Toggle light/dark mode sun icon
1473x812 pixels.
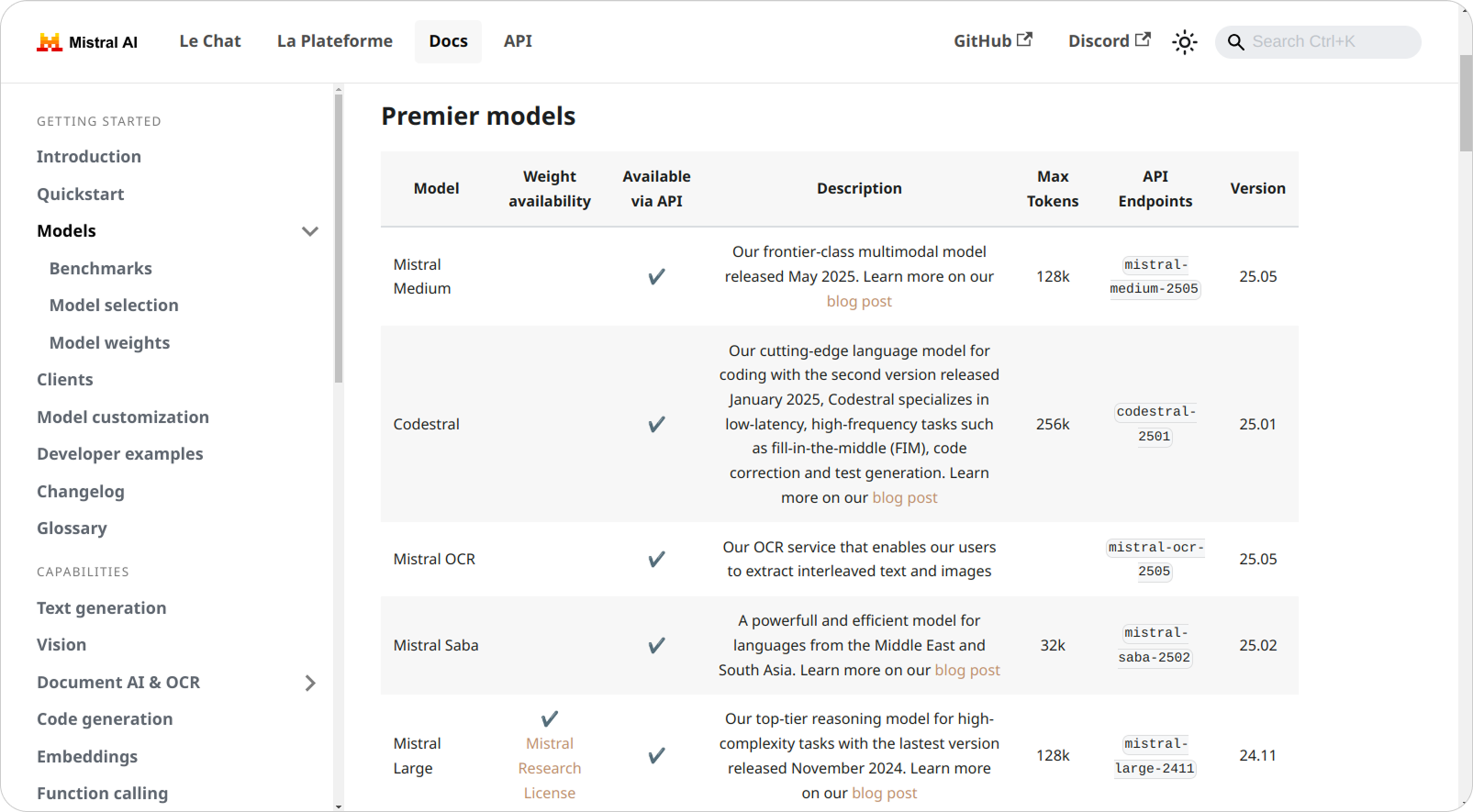pyautogui.click(x=1185, y=42)
